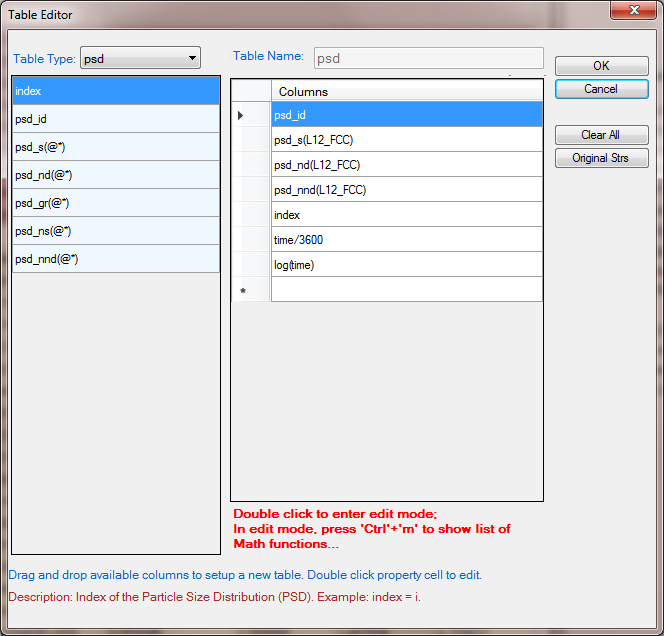Select the log(time) cell in the table
This screenshot has width=664, height=636.
(406, 265)
